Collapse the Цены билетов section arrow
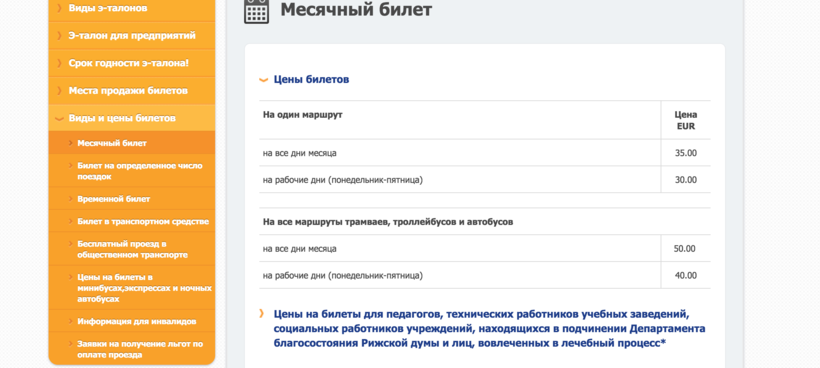Screen dimensions: 820x368 pos(264,80)
